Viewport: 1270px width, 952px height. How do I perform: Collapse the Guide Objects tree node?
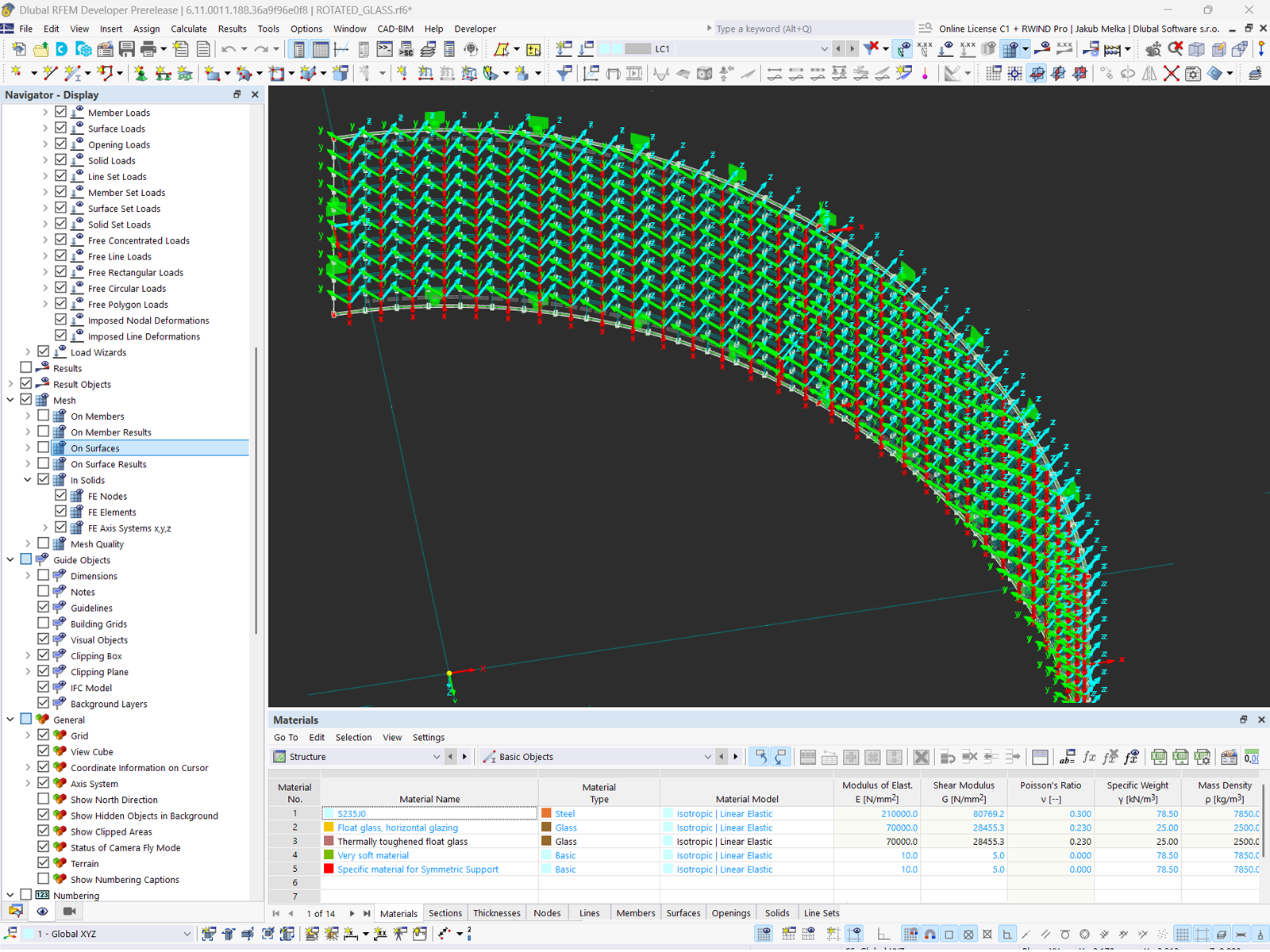click(x=10, y=559)
